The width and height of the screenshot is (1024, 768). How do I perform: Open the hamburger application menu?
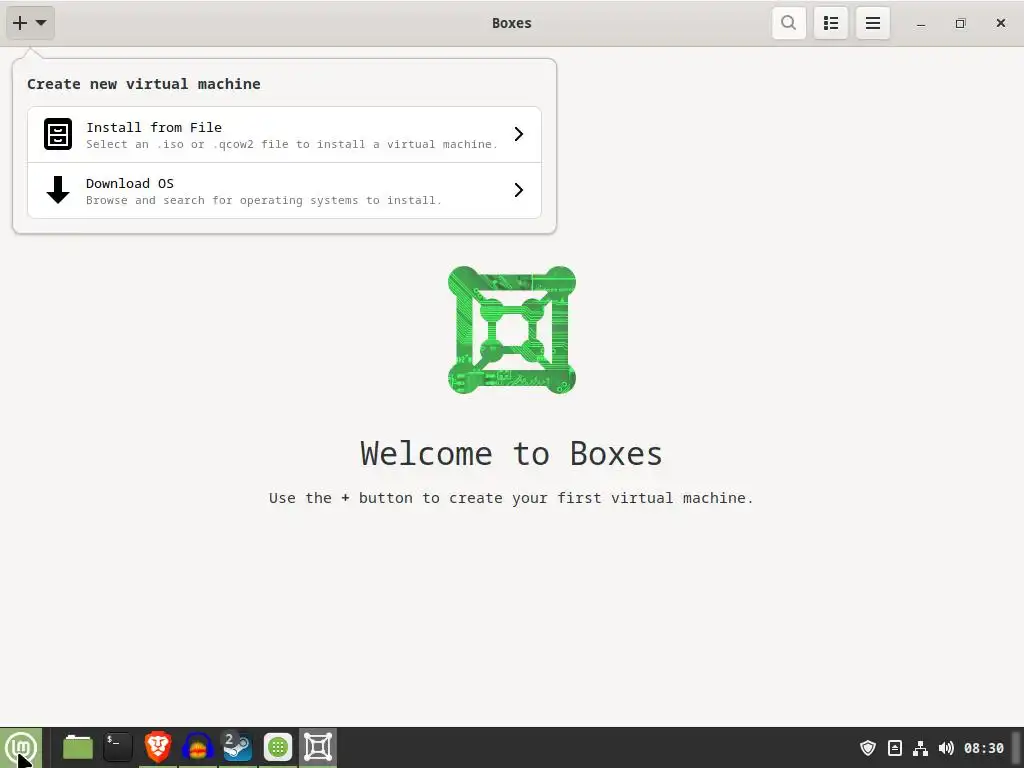(x=872, y=23)
